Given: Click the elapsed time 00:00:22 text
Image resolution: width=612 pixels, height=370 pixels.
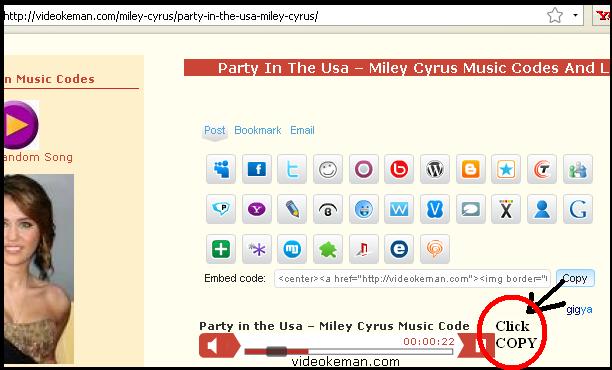Looking at the screenshot, I should [429, 342].
